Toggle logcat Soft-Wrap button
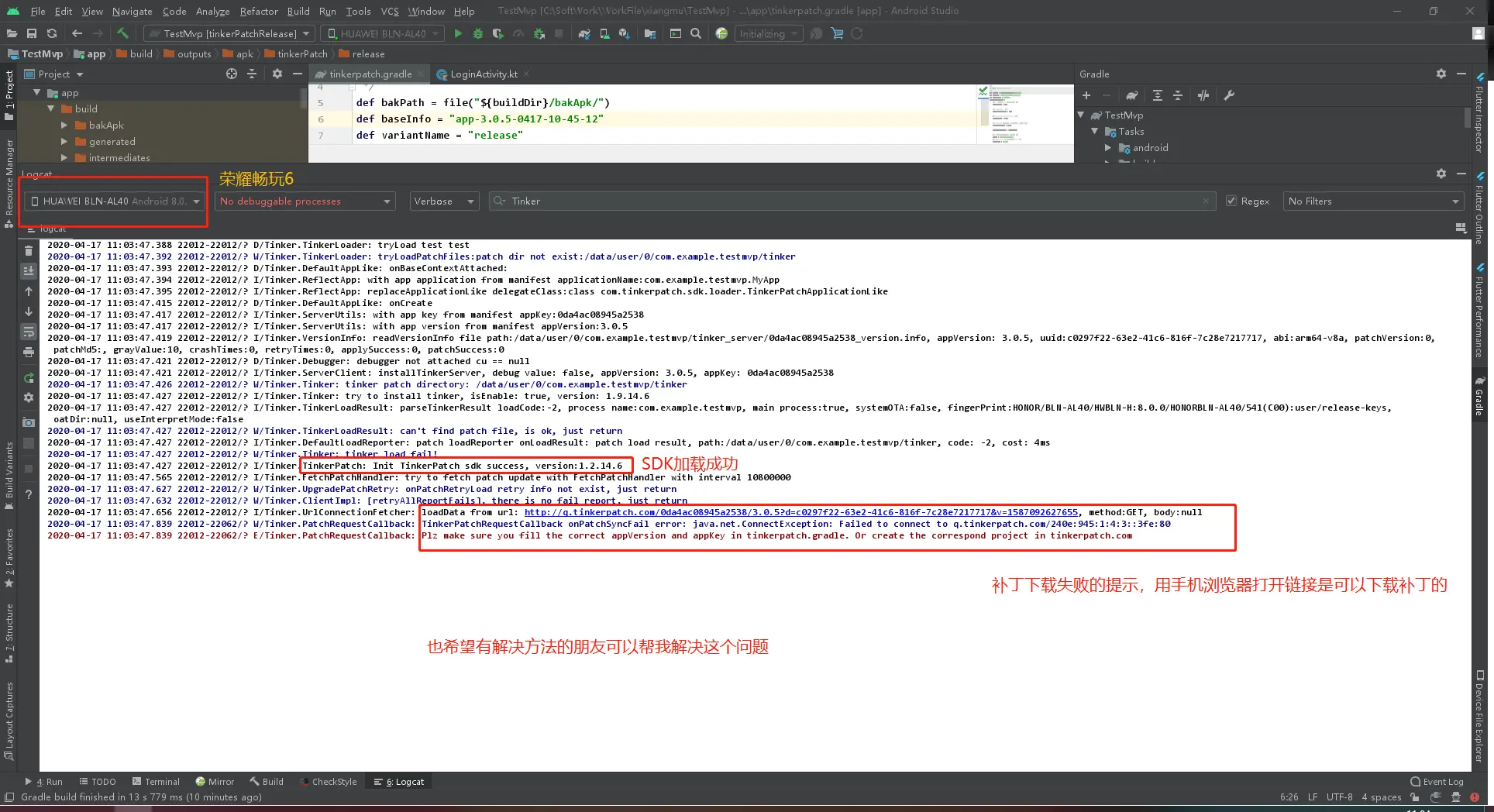The width and height of the screenshot is (1494, 812). pyautogui.click(x=29, y=332)
